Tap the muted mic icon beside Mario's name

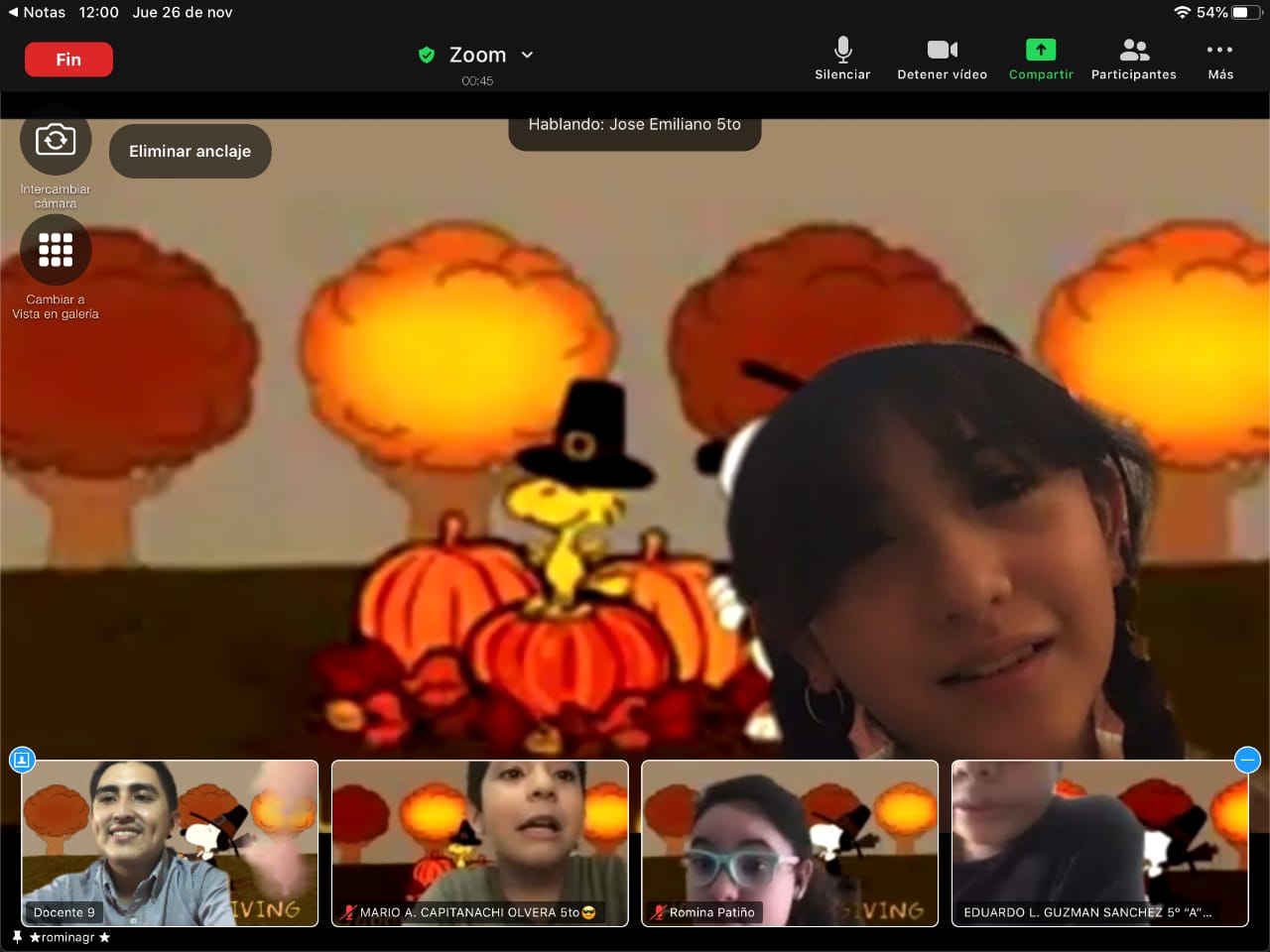(348, 912)
